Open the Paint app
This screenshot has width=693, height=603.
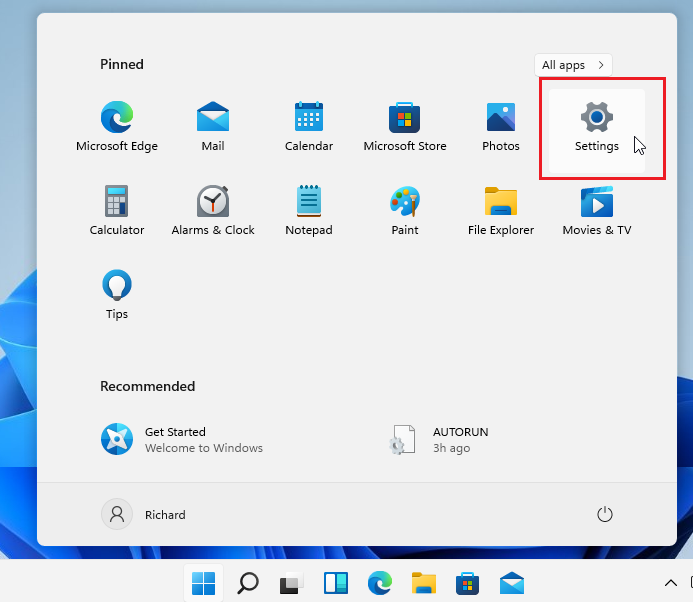coord(405,211)
